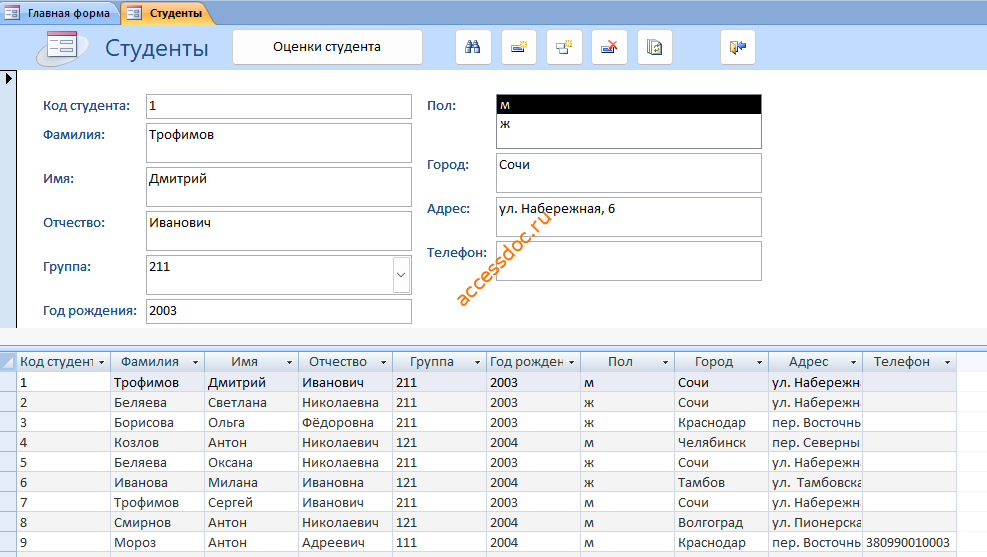Click cell 'Адреевич' in the table
The width and height of the screenshot is (987, 557).
[345, 543]
